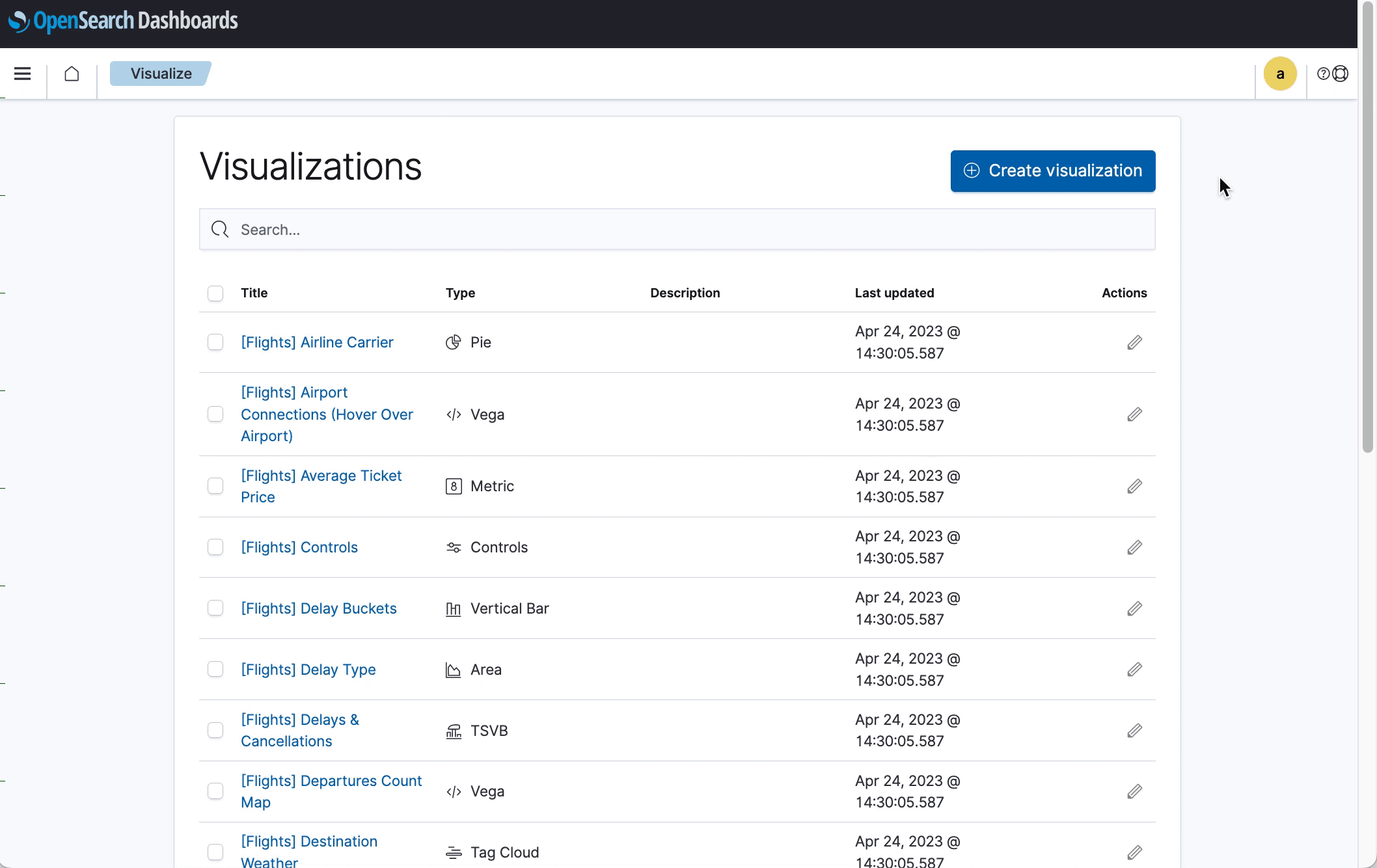Click the Tag Cloud type icon for Destination Weather
This screenshot has width=1377, height=868.
pyautogui.click(x=452, y=851)
